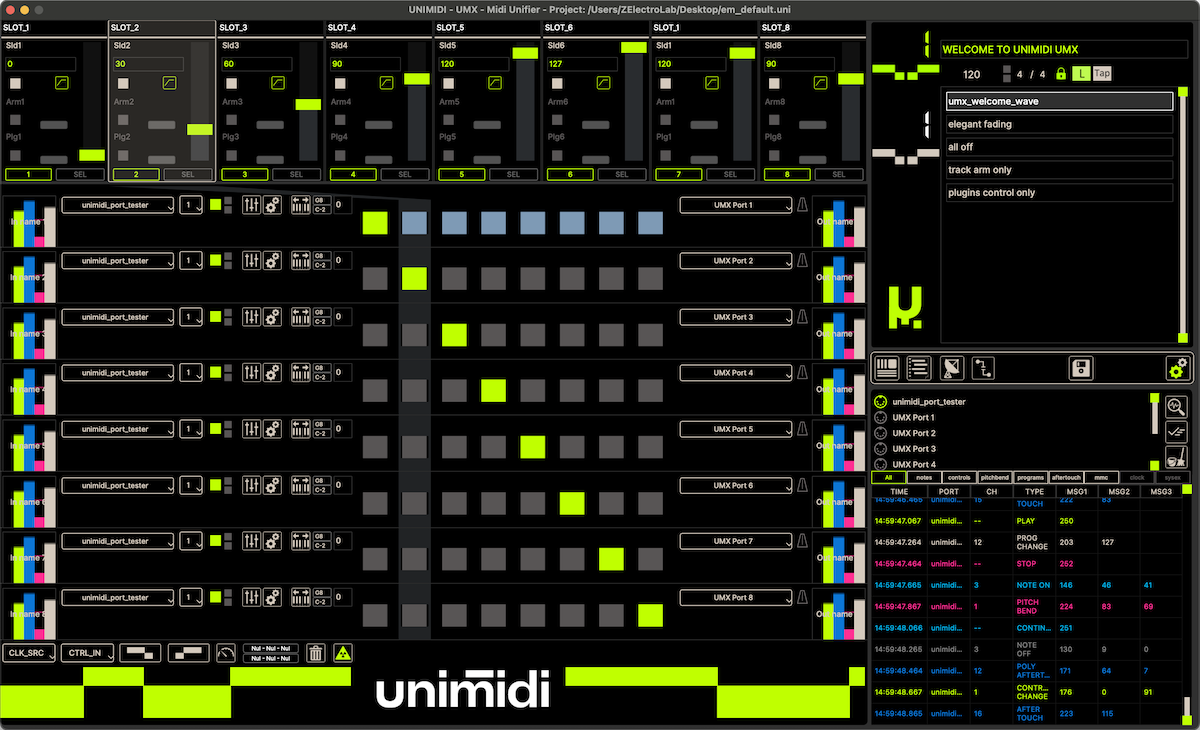Image resolution: width=1200 pixels, height=730 pixels.
Task: Open the slots layout view icon
Action: point(887,368)
